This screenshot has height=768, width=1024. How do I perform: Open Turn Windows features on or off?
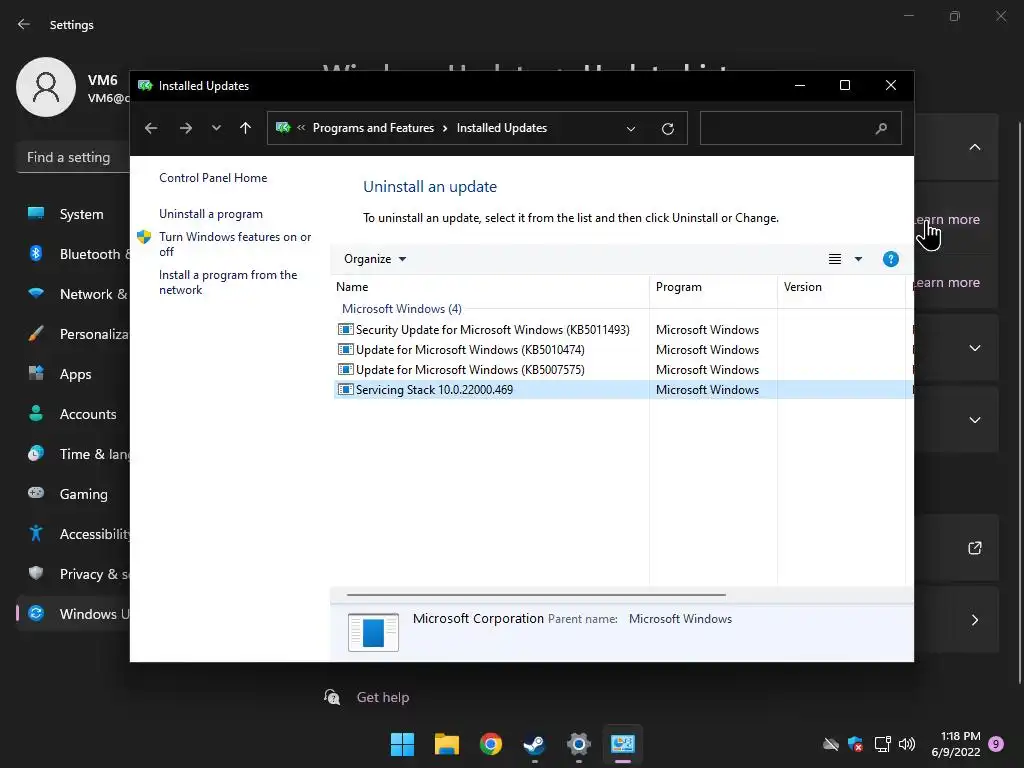235,244
